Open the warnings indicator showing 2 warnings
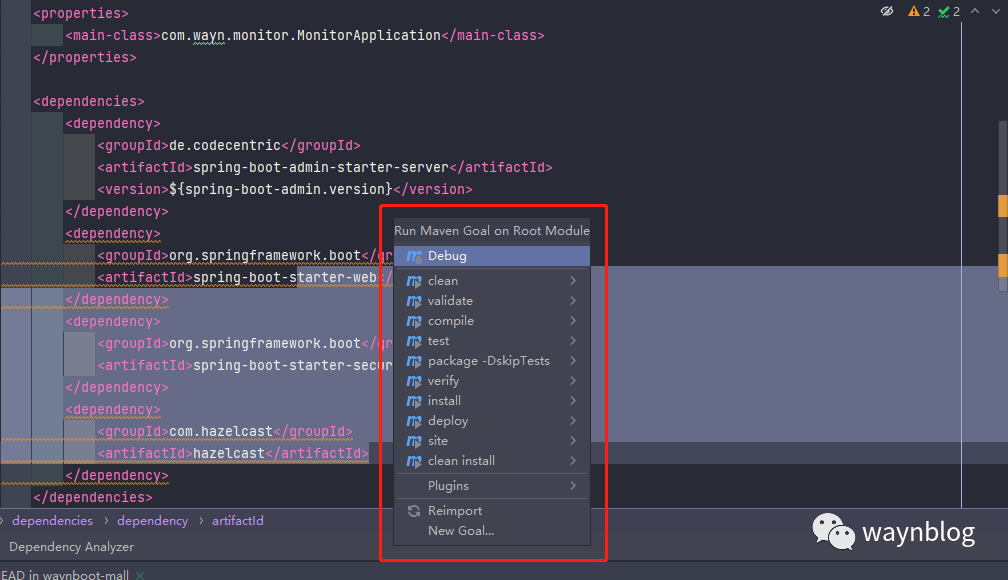This screenshot has width=1008, height=580. click(919, 11)
